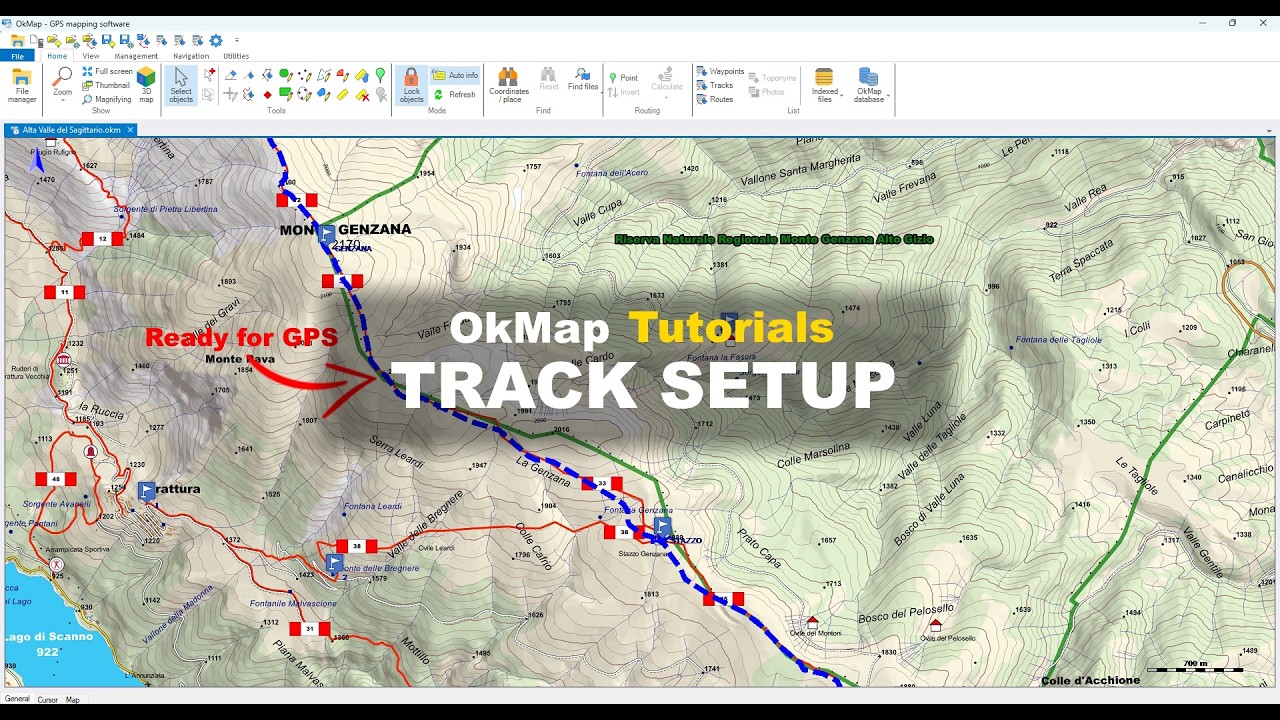Open the File menu
Viewport: 1280px width, 720px height.
pos(17,56)
